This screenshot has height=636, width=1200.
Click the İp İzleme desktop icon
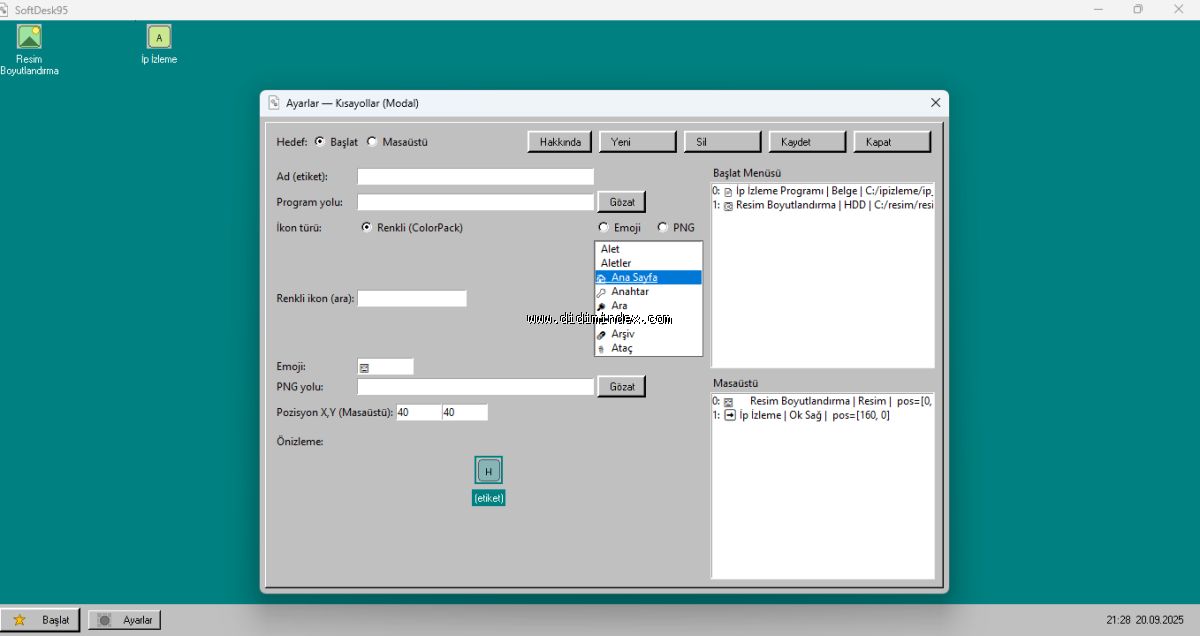[158, 38]
